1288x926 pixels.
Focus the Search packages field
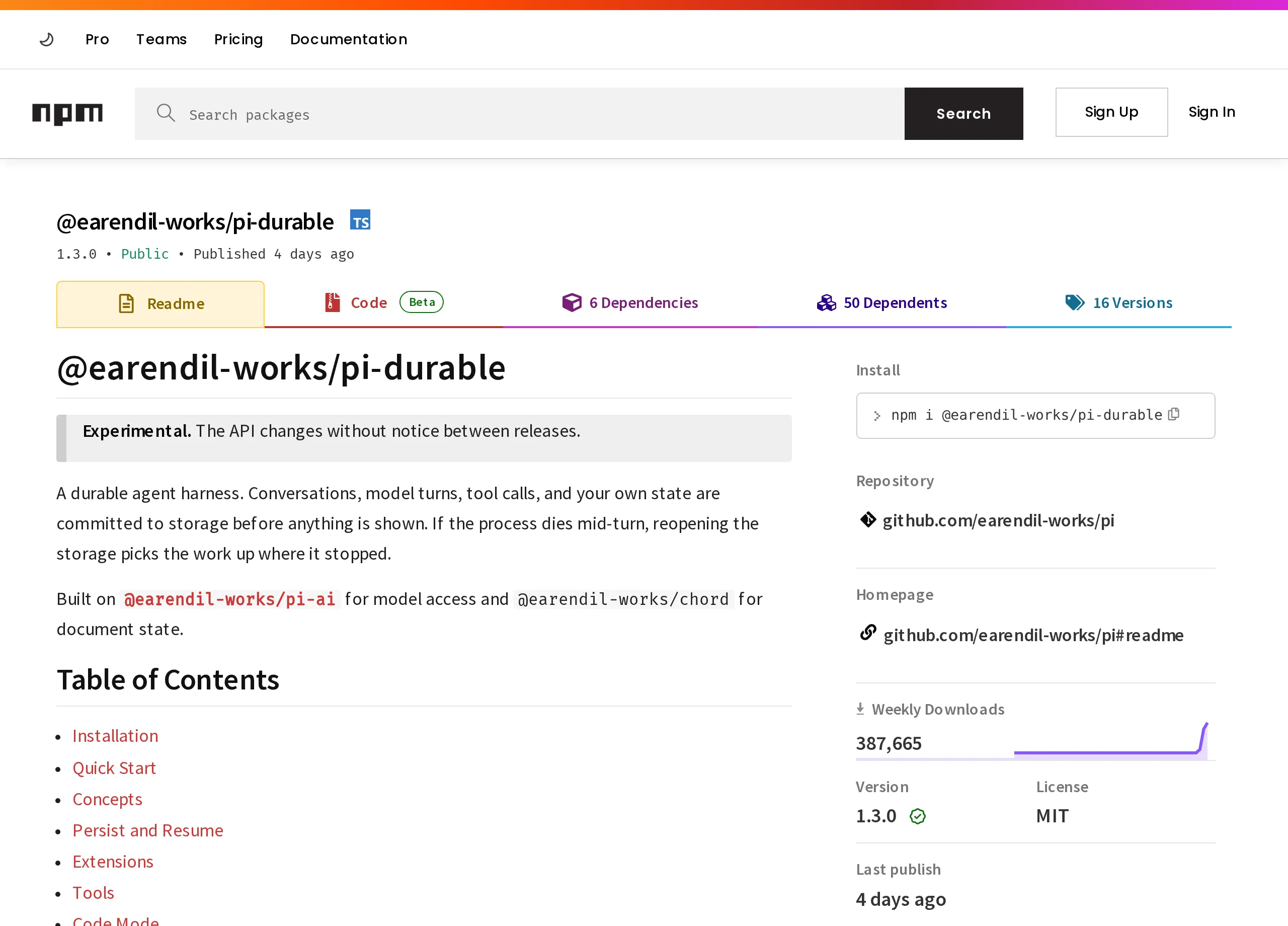[519, 114]
